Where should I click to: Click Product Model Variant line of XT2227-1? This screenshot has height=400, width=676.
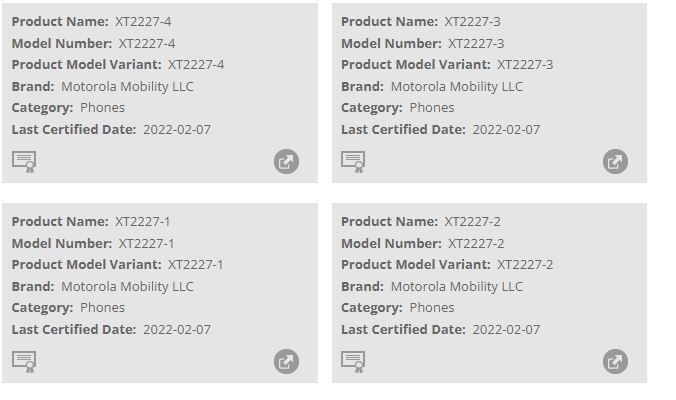(117, 265)
